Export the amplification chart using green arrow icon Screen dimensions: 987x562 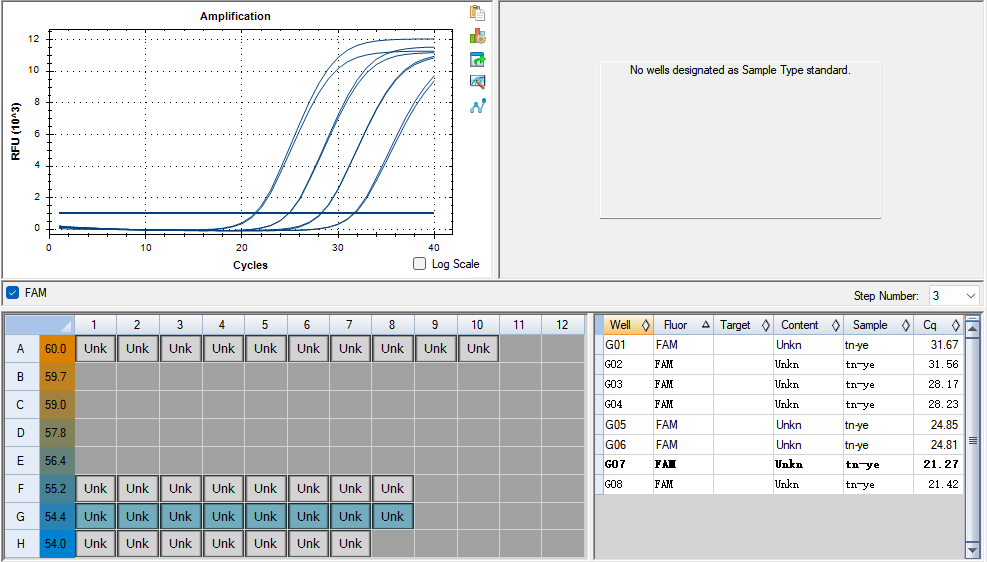(x=477, y=59)
